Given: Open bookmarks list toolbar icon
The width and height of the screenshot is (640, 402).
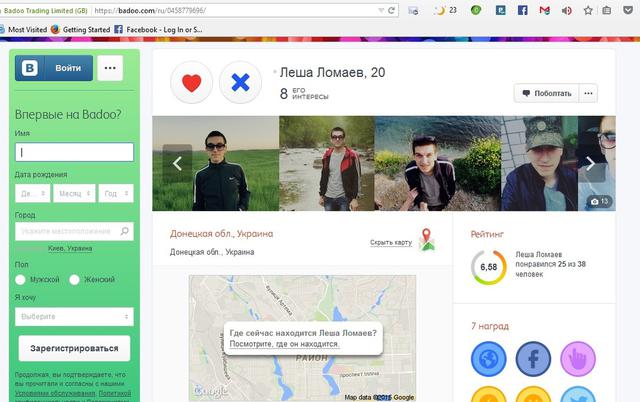Looking at the screenshot, I should coord(607,11).
